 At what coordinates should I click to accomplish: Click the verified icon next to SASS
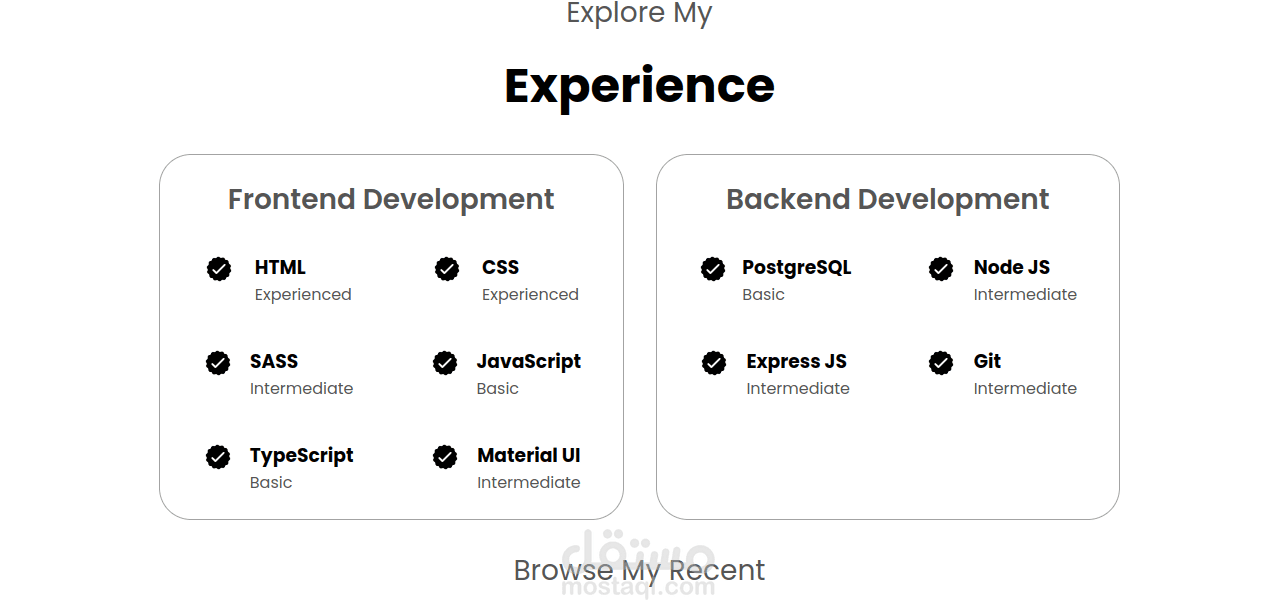(218, 363)
